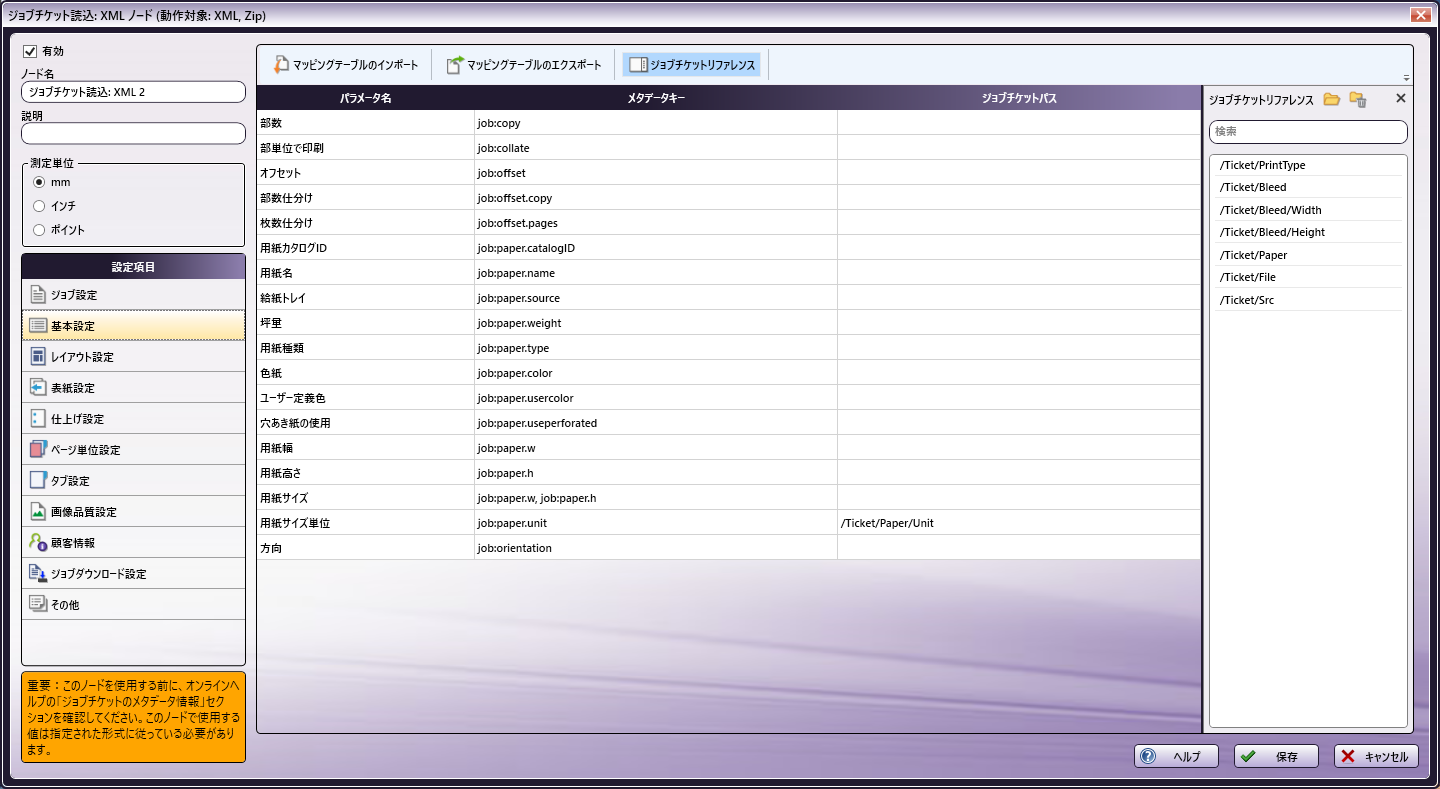Viewport: 1440px width, 789px height.
Task: Click the 画像品質設定 picture icon
Action: 38,512
